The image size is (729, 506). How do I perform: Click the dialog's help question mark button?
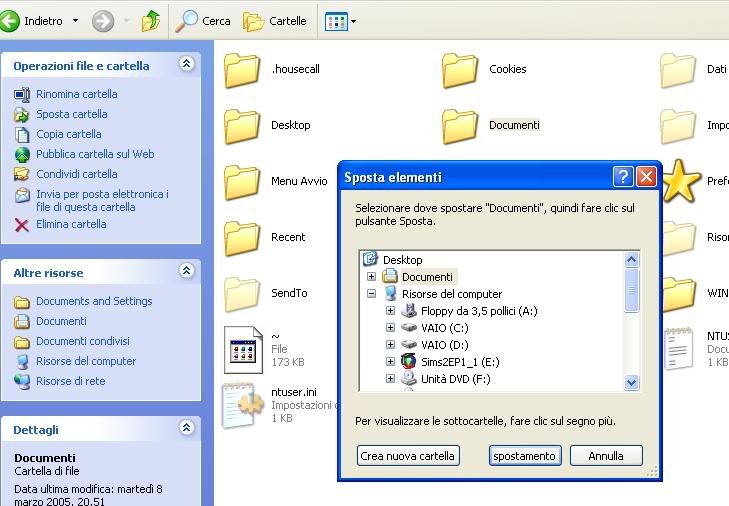click(x=623, y=177)
